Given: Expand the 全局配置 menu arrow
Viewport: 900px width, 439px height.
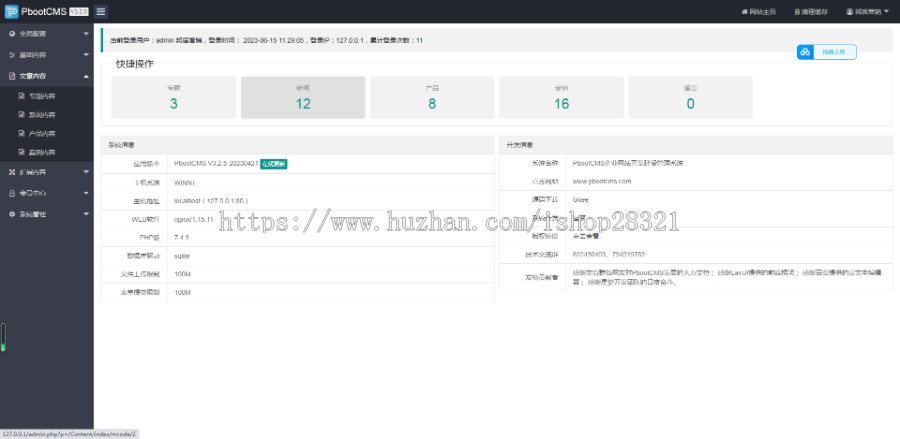Looking at the screenshot, I should 86,34.
